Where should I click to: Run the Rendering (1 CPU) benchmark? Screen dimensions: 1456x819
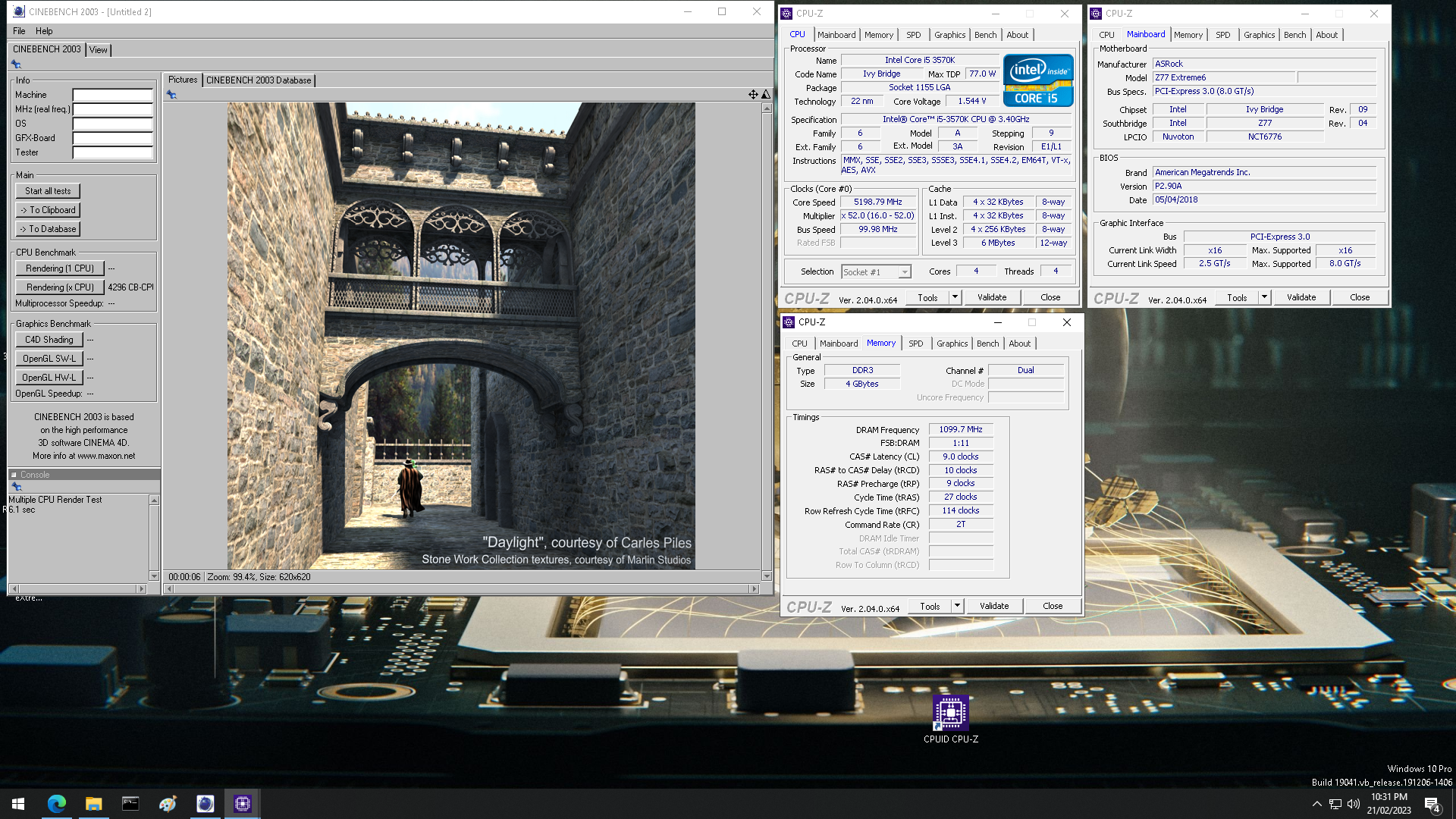click(x=60, y=268)
